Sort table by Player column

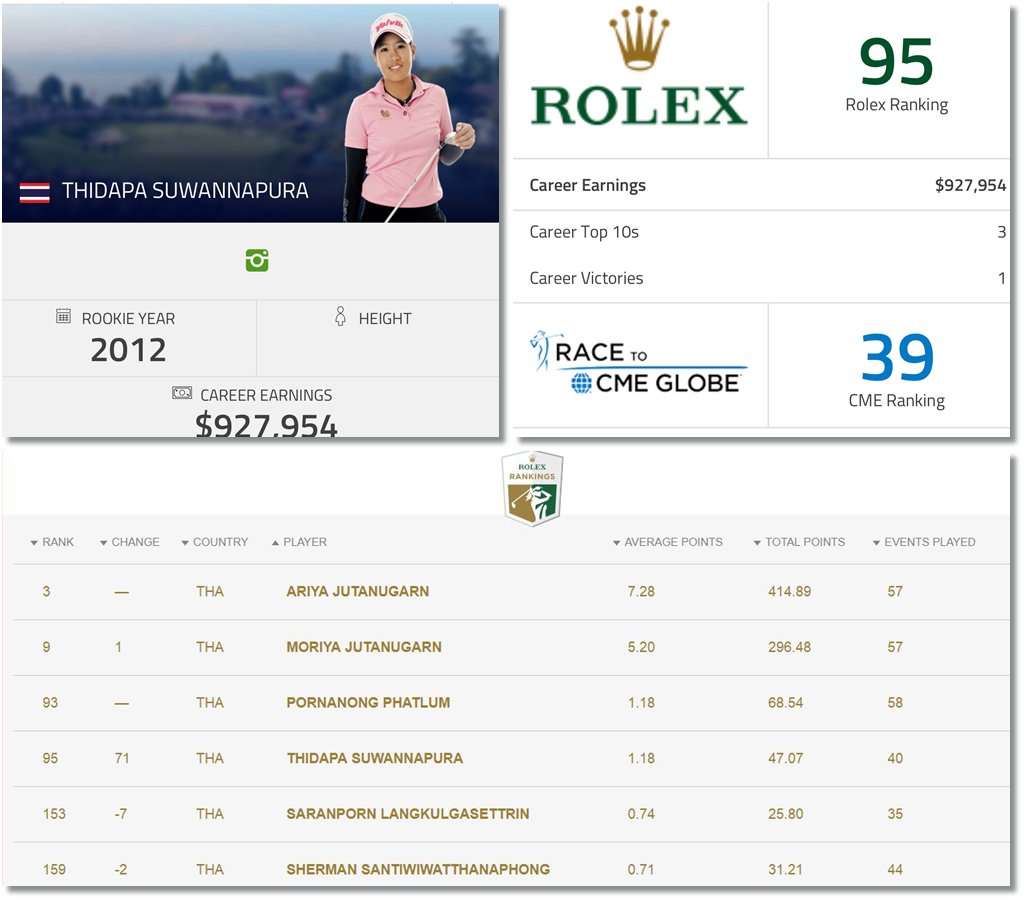coord(299,542)
